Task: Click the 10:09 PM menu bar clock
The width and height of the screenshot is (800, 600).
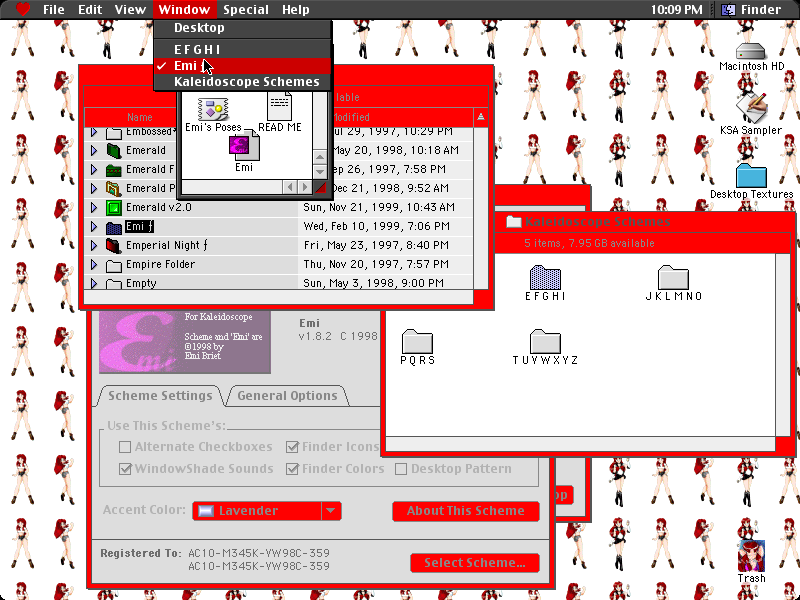Action: click(x=676, y=9)
